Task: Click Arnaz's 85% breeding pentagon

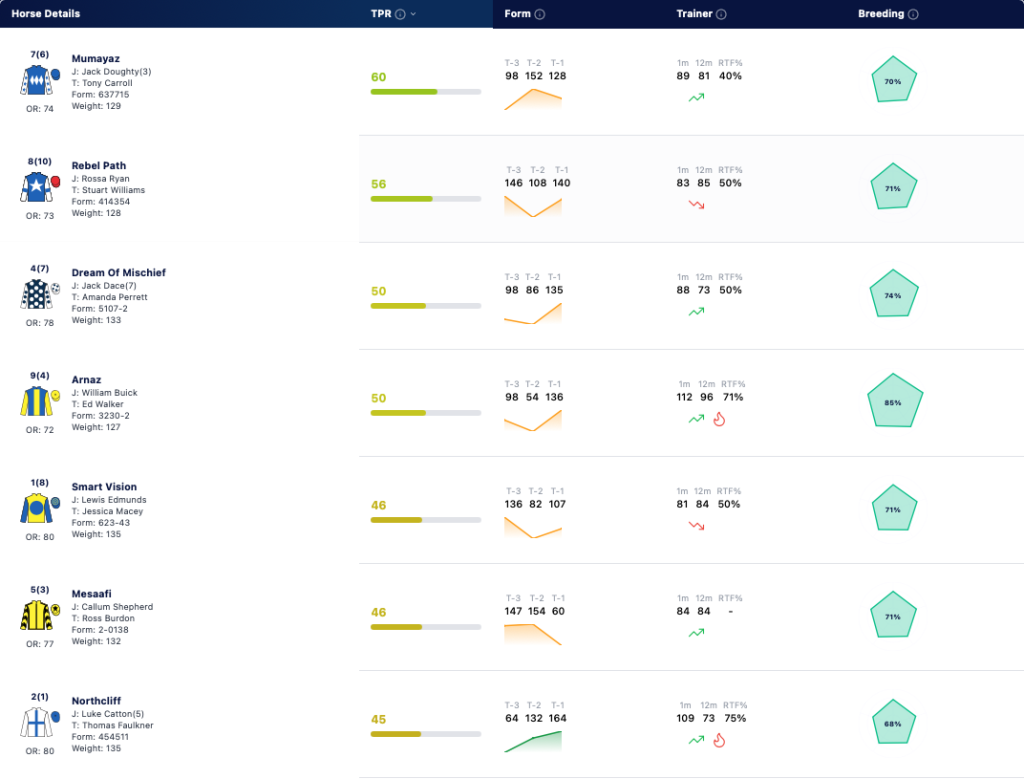Action: (895, 401)
